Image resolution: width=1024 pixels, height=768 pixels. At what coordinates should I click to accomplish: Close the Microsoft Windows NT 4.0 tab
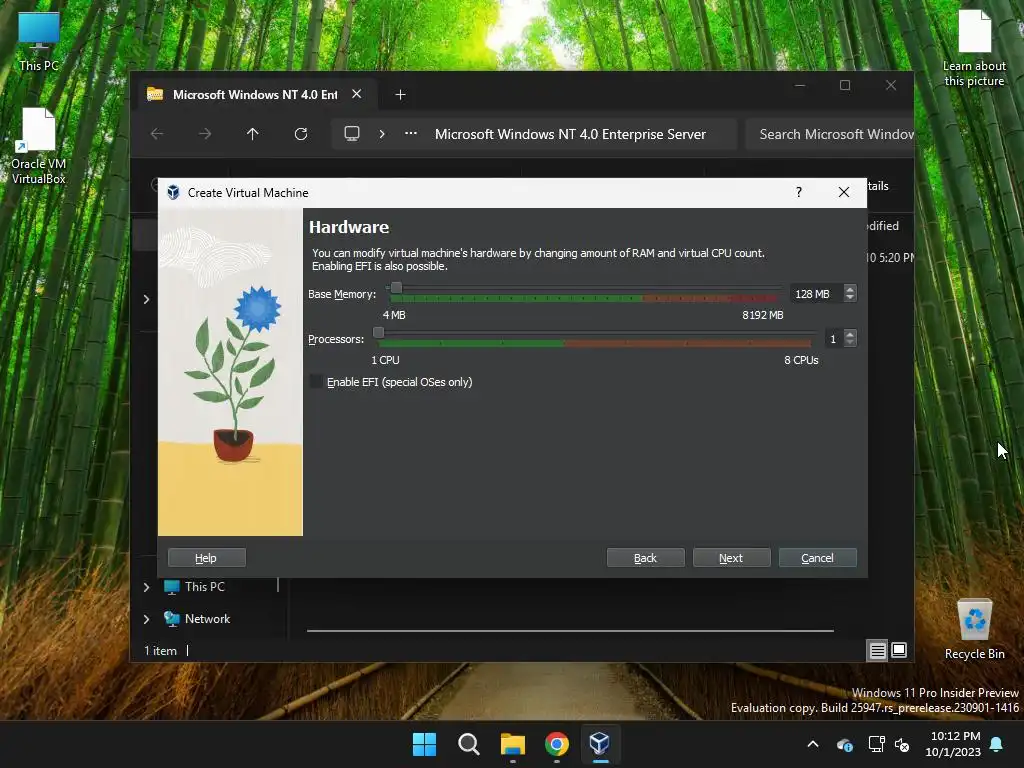tap(357, 94)
